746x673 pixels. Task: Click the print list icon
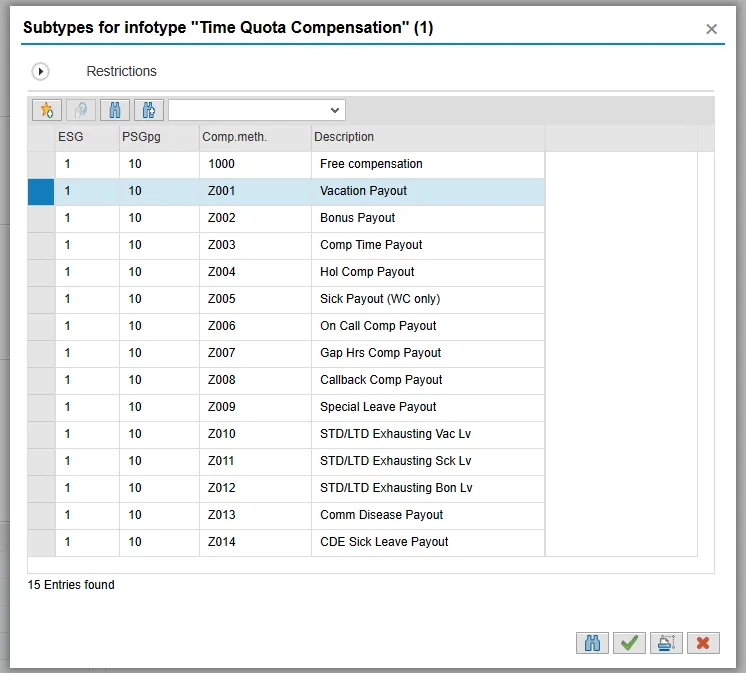(x=666, y=643)
